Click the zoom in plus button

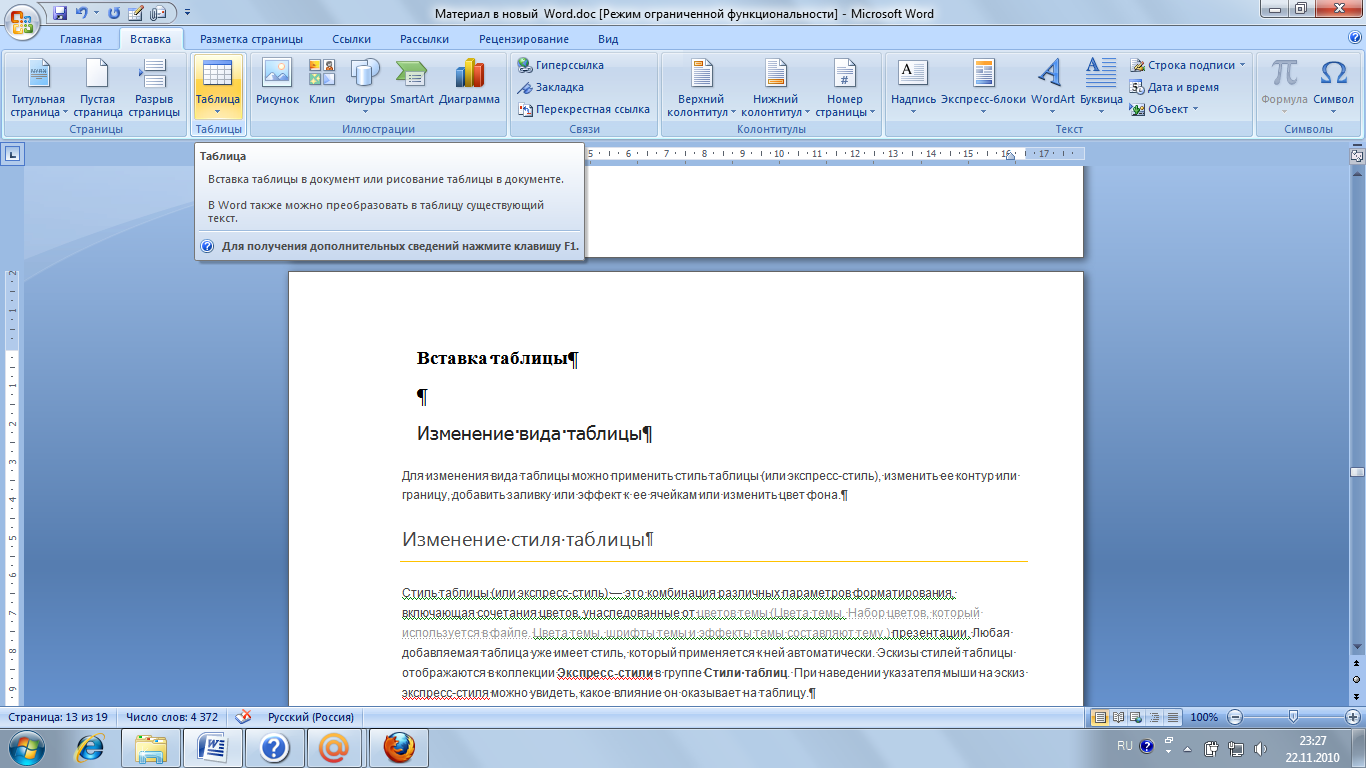coord(1352,717)
